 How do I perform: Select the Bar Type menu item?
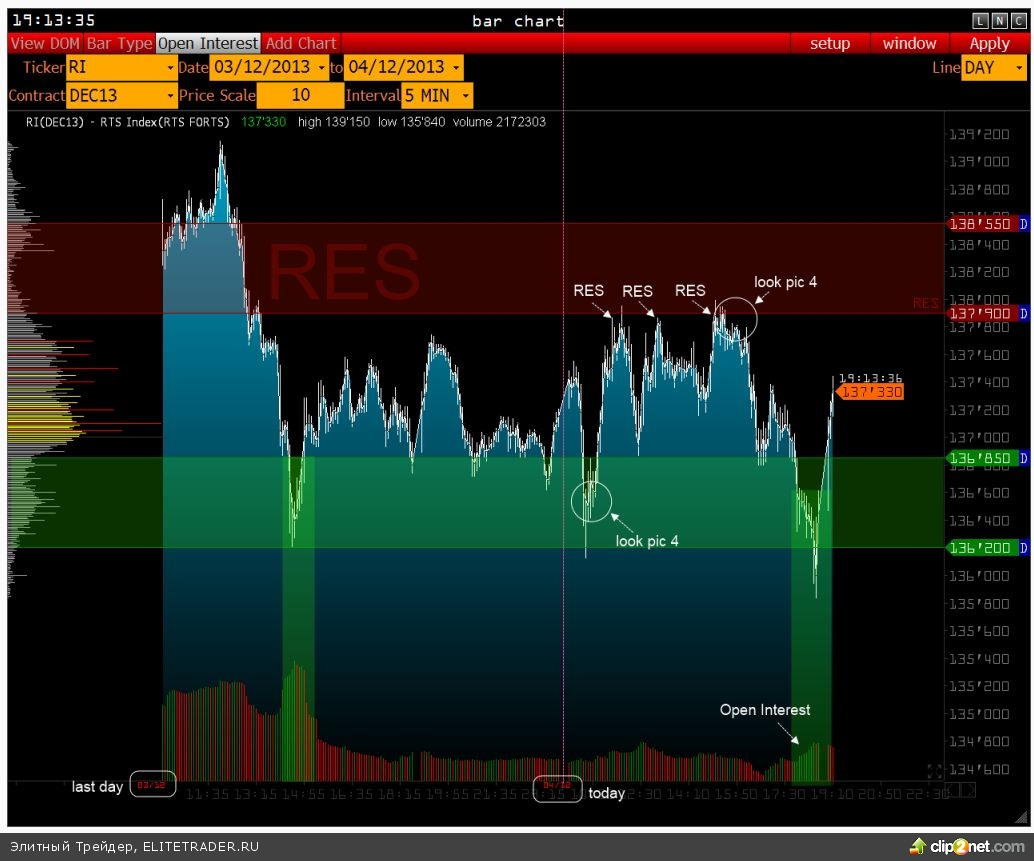pos(119,43)
